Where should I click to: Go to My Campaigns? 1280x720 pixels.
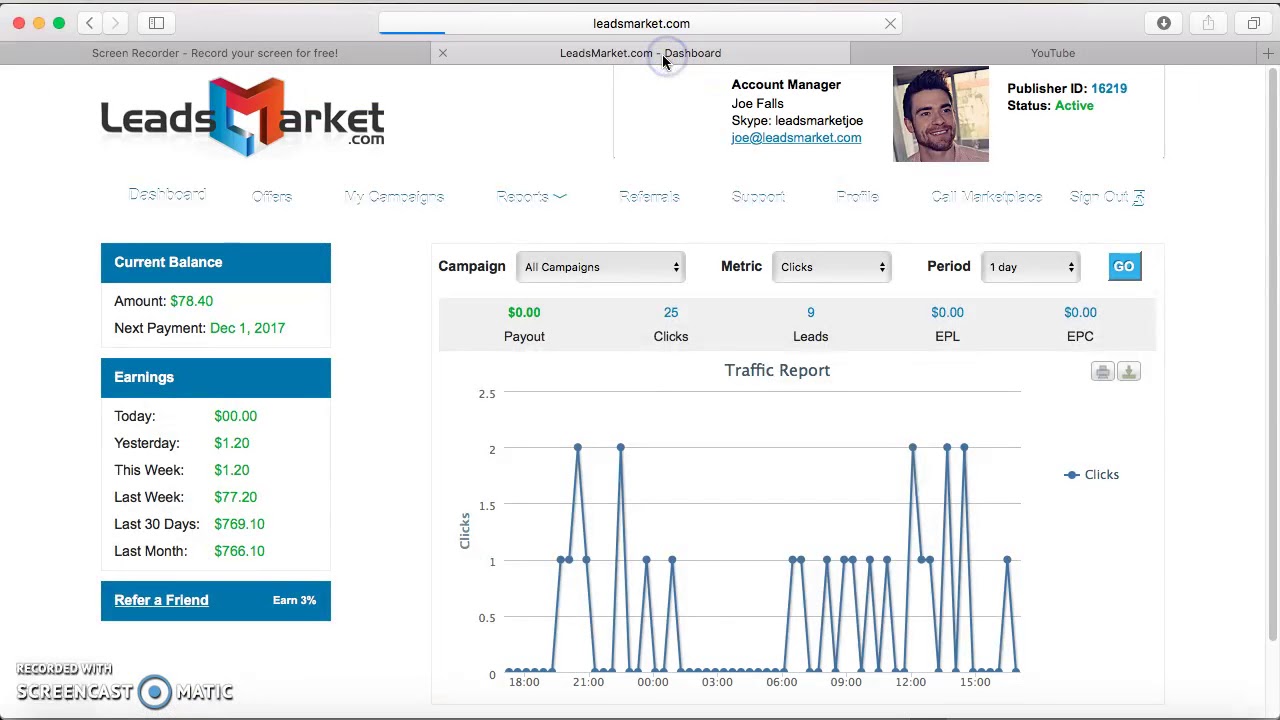point(394,197)
